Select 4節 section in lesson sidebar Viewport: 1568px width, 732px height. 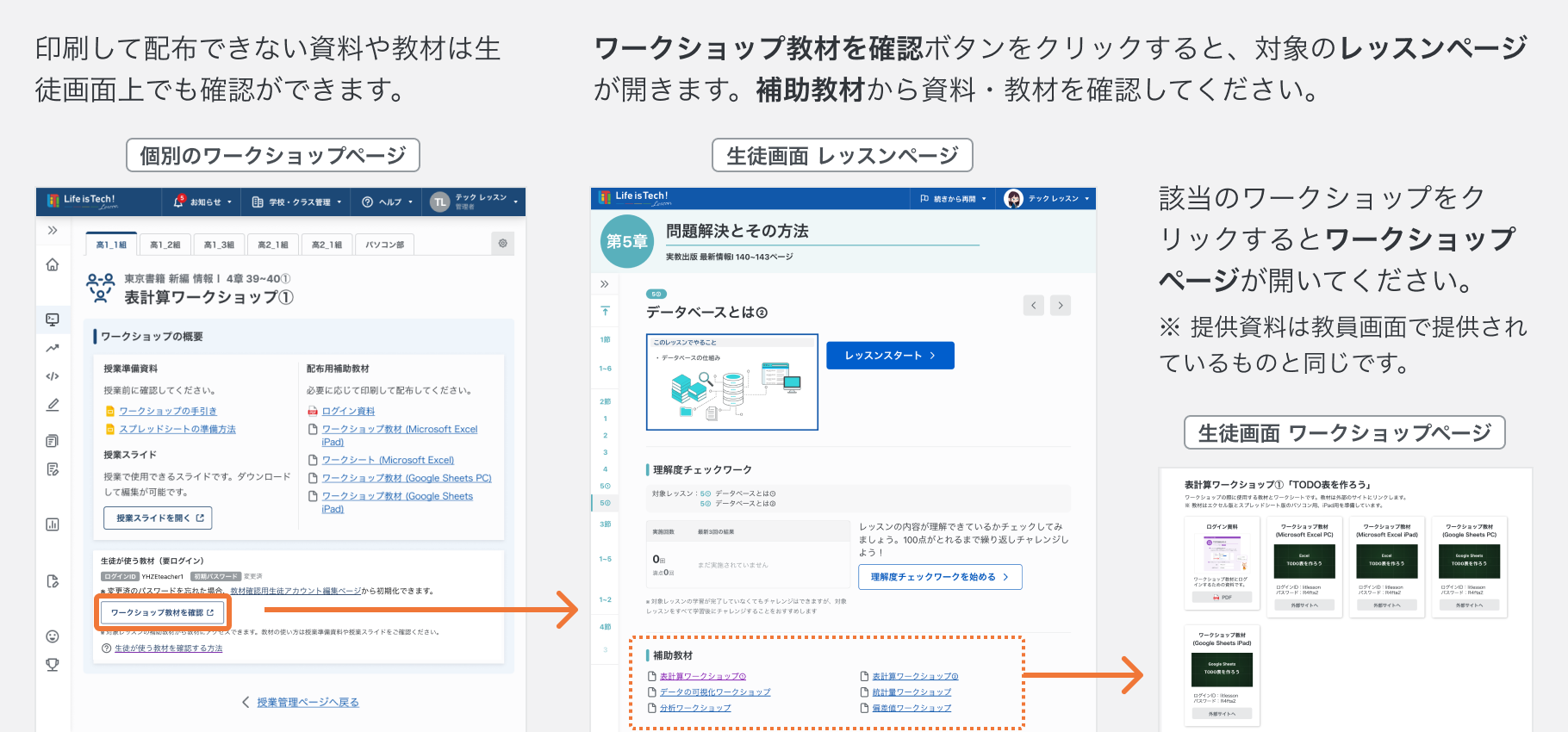[606, 627]
